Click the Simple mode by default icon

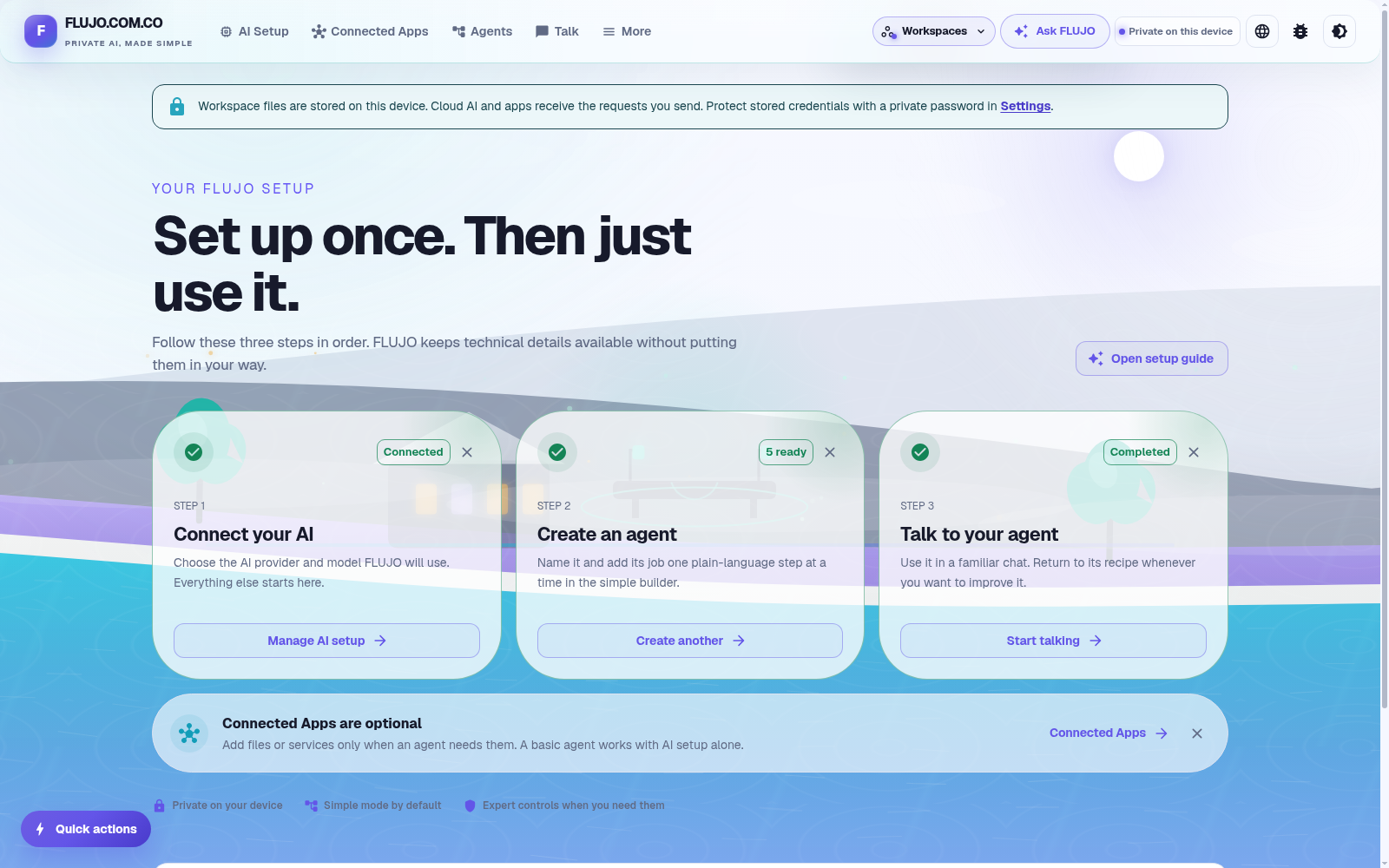pyautogui.click(x=311, y=806)
